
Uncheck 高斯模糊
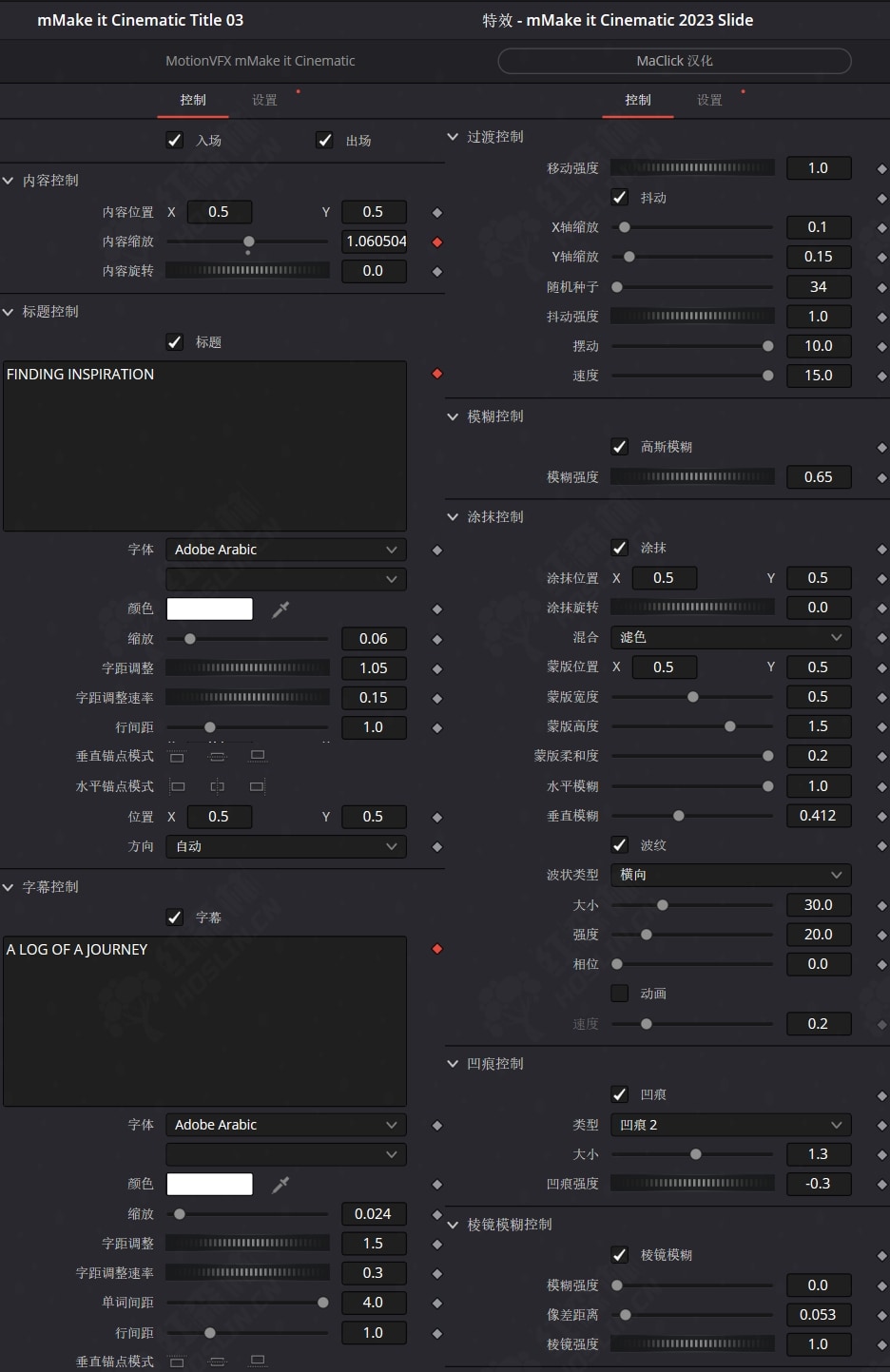click(x=620, y=446)
